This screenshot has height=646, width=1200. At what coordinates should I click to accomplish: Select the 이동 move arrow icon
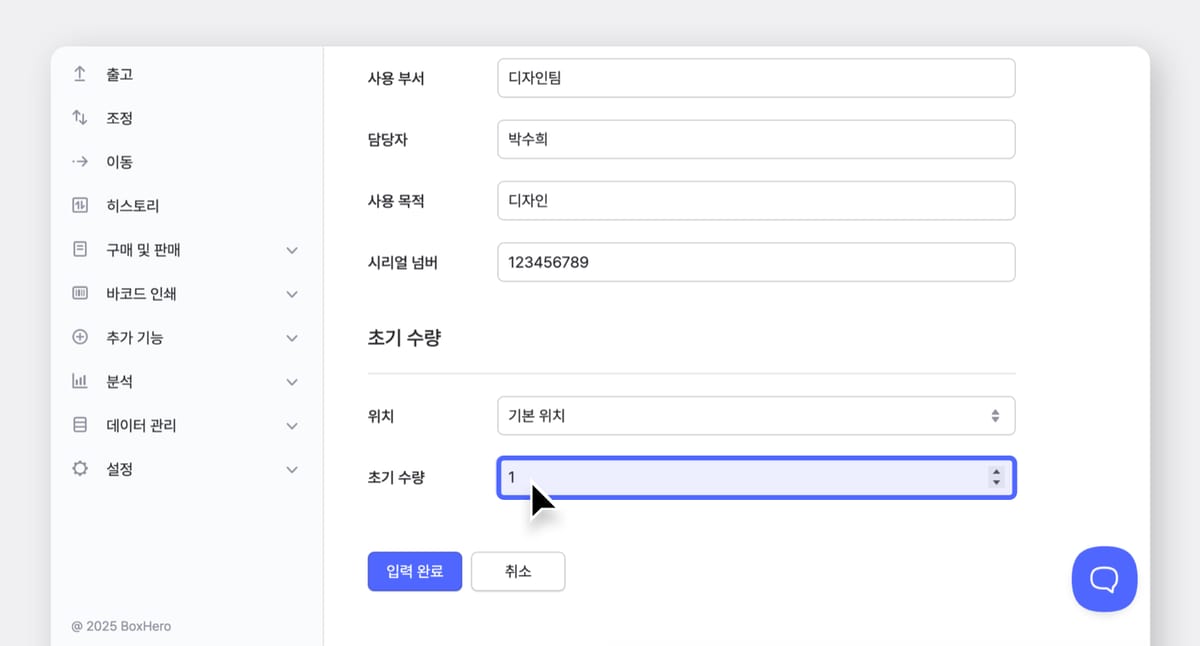[x=79, y=161]
